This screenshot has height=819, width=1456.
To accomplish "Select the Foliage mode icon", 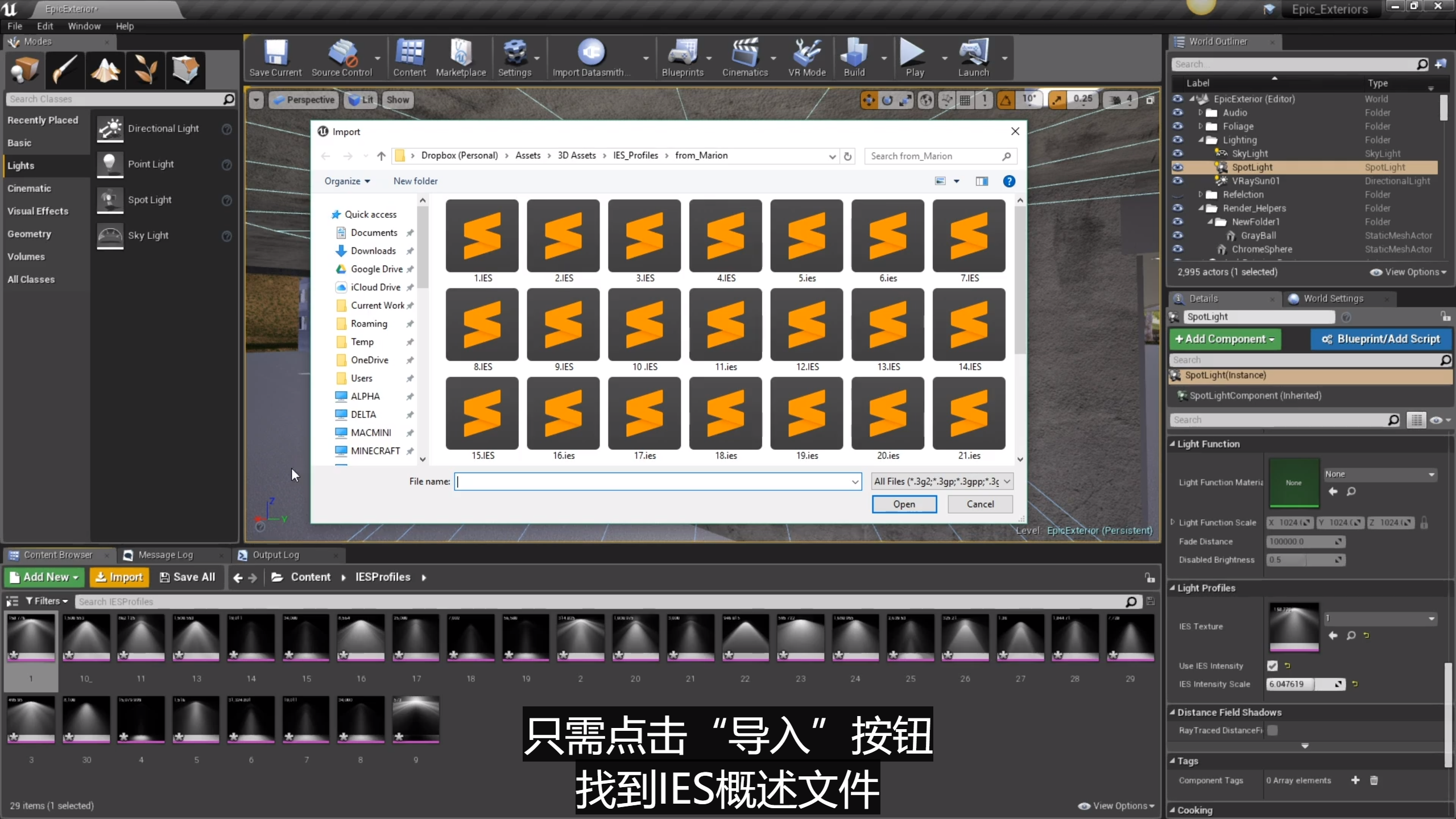I will click(146, 70).
